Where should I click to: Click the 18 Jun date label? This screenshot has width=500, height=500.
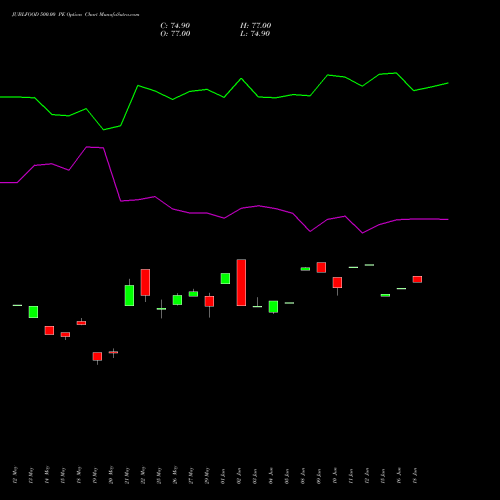pyautogui.click(x=415, y=476)
